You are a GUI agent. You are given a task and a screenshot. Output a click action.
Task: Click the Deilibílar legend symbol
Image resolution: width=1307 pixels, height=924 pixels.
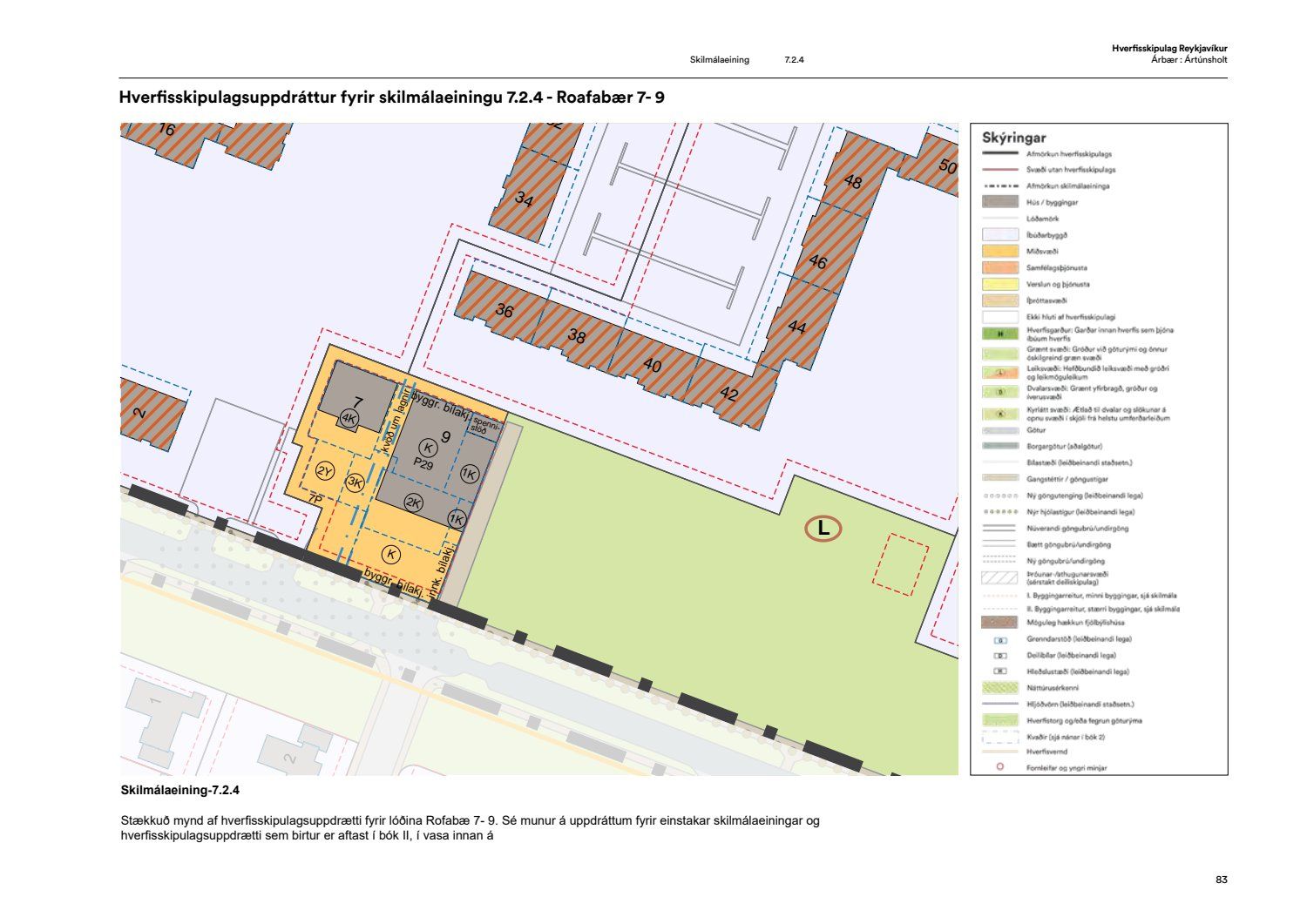click(x=999, y=656)
